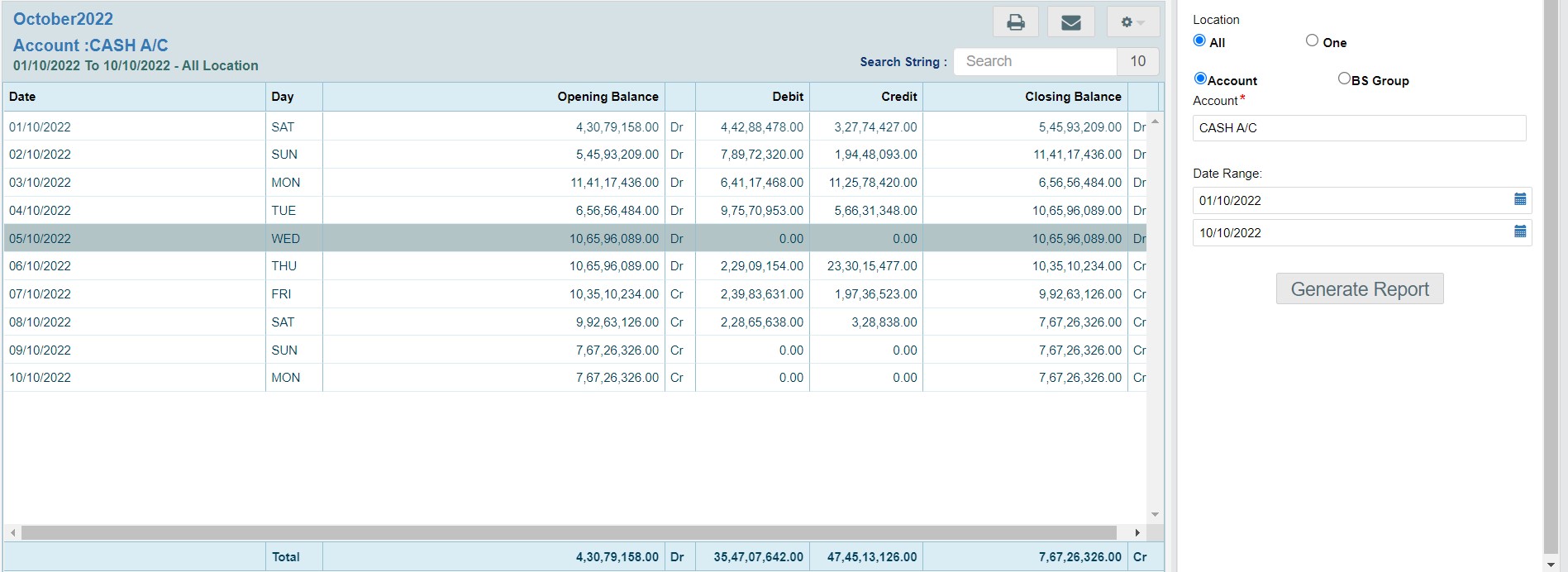Click the Account :CASH A/C heading

click(x=90, y=45)
